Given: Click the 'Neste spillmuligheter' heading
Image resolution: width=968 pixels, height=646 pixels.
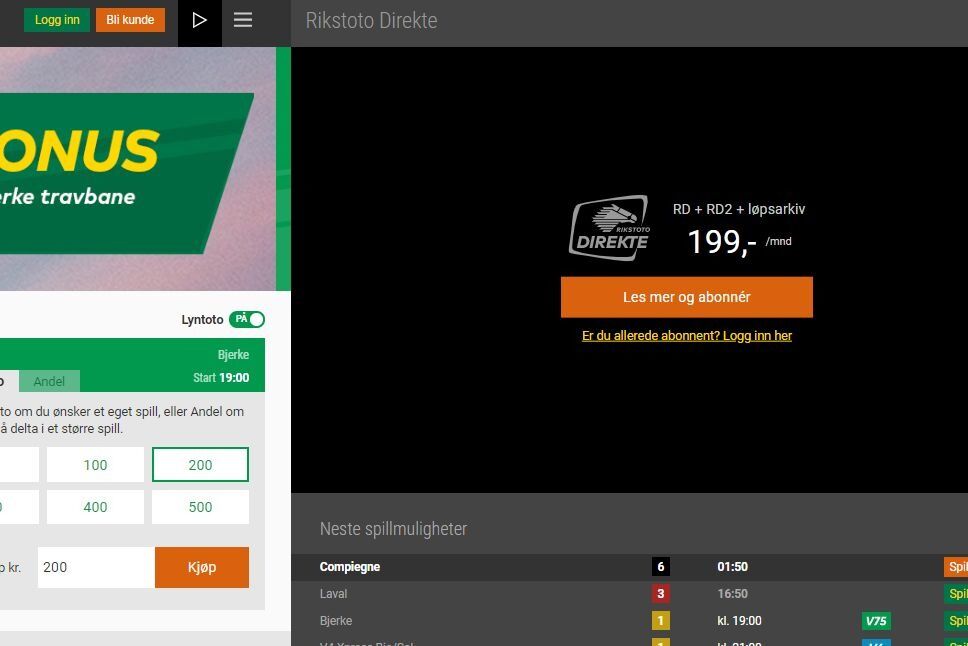Looking at the screenshot, I should [393, 529].
